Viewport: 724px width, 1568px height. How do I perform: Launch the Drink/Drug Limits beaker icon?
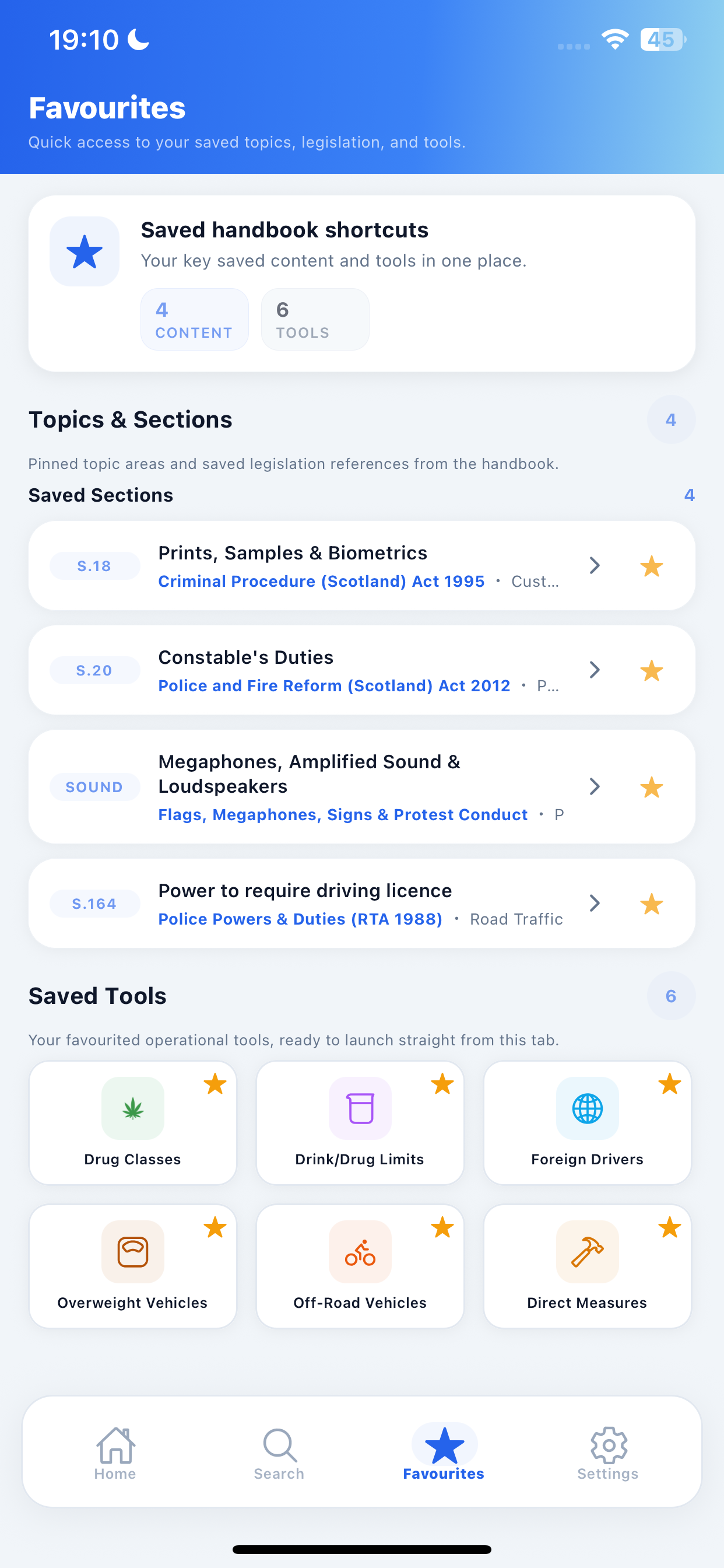(x=360, y=1108)
